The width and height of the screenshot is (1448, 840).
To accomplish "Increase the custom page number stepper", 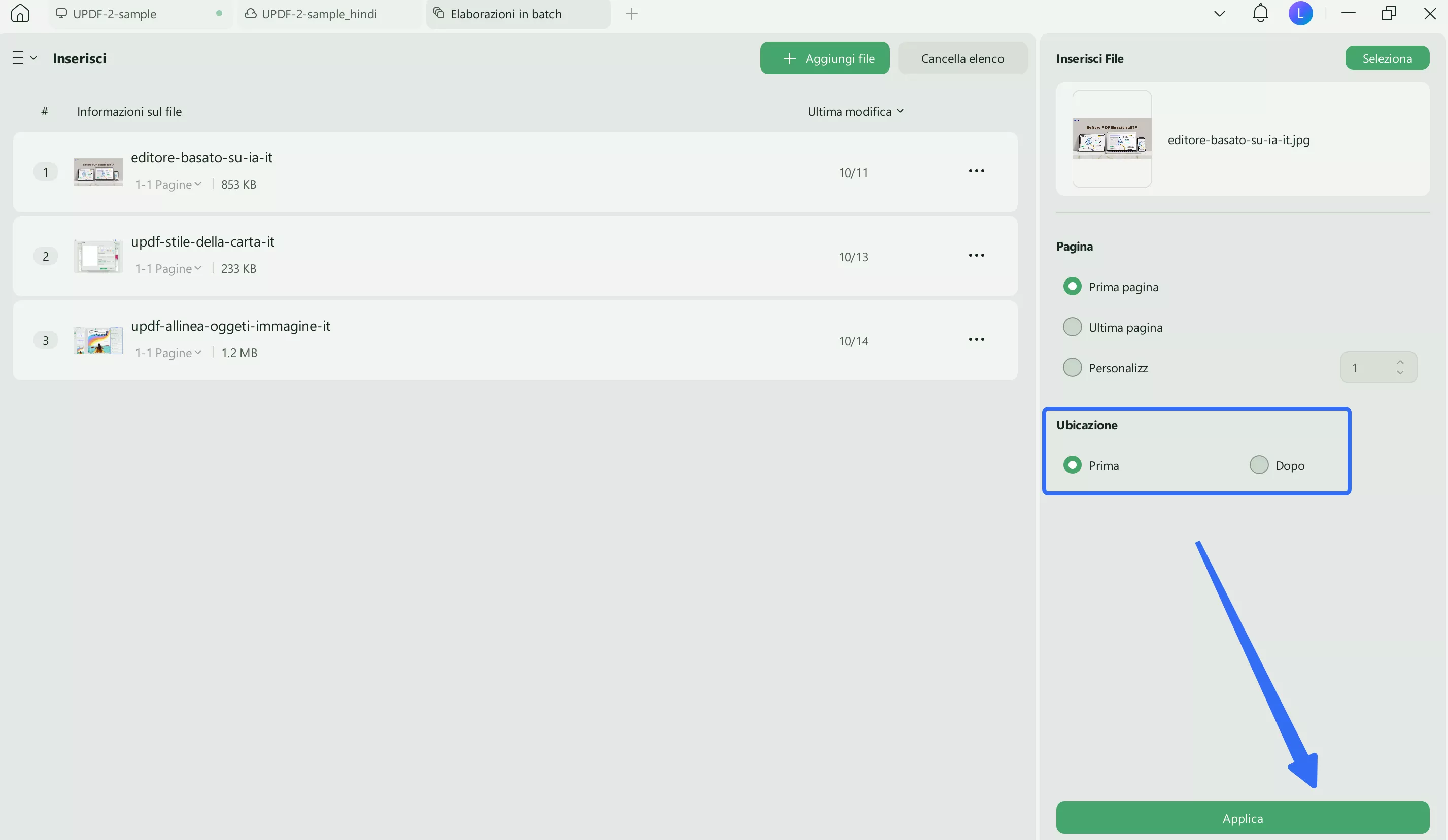I will 1400,362.
